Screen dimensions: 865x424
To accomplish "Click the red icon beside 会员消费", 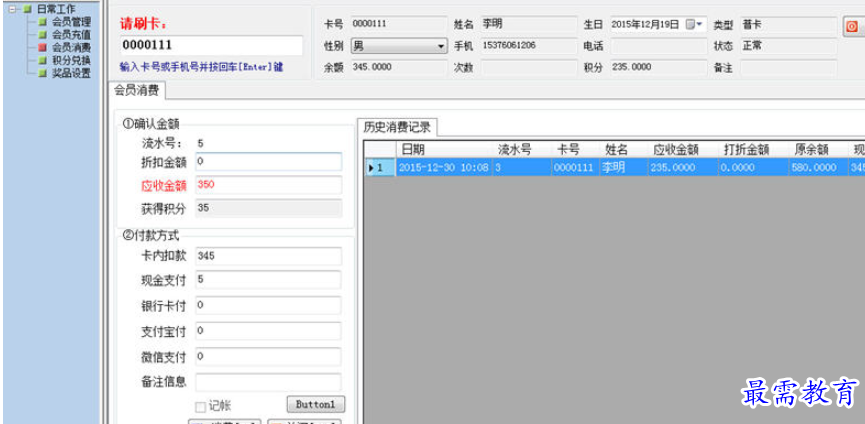I will (42, 47).
